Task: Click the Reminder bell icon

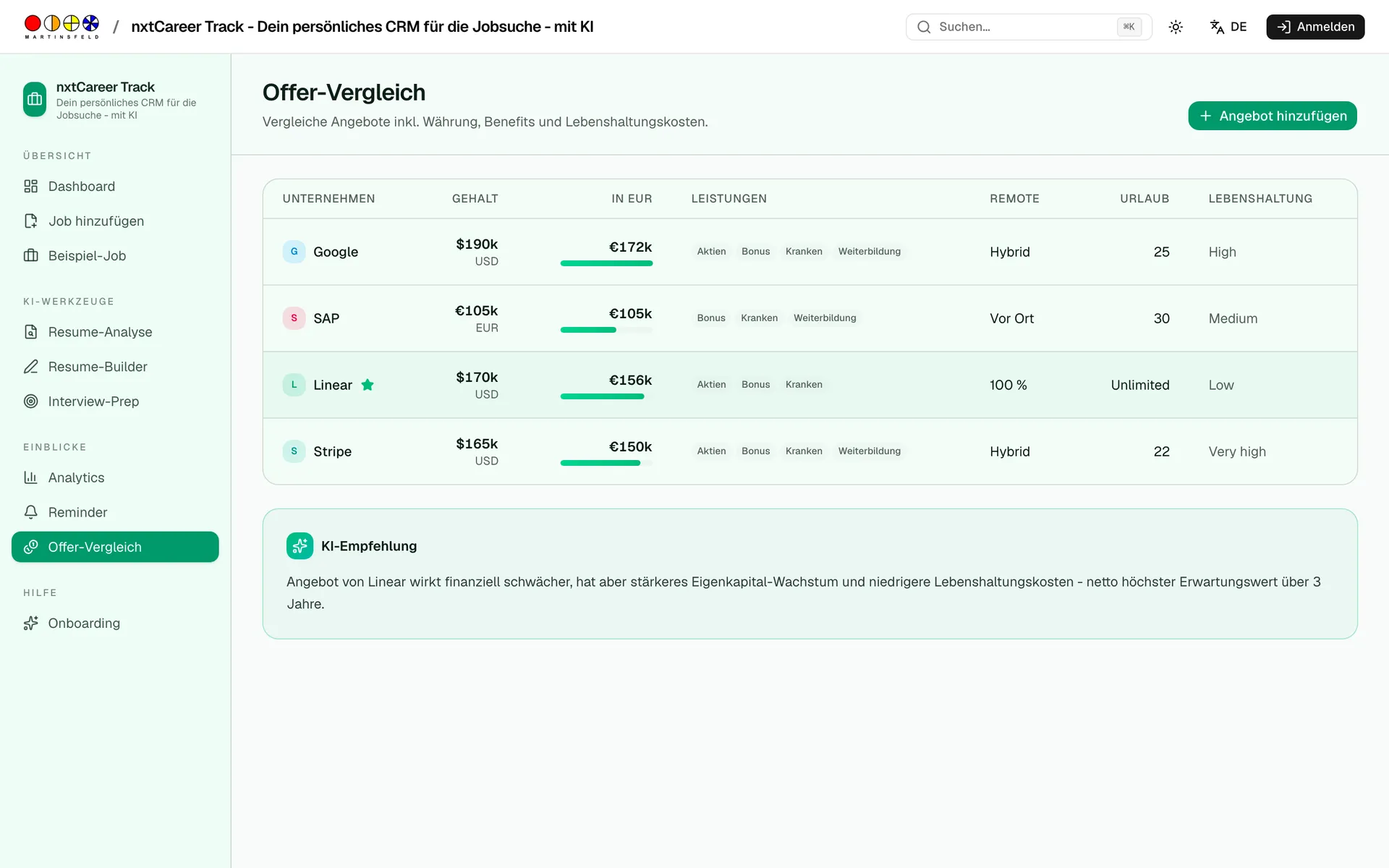Action: coord(30,512)
